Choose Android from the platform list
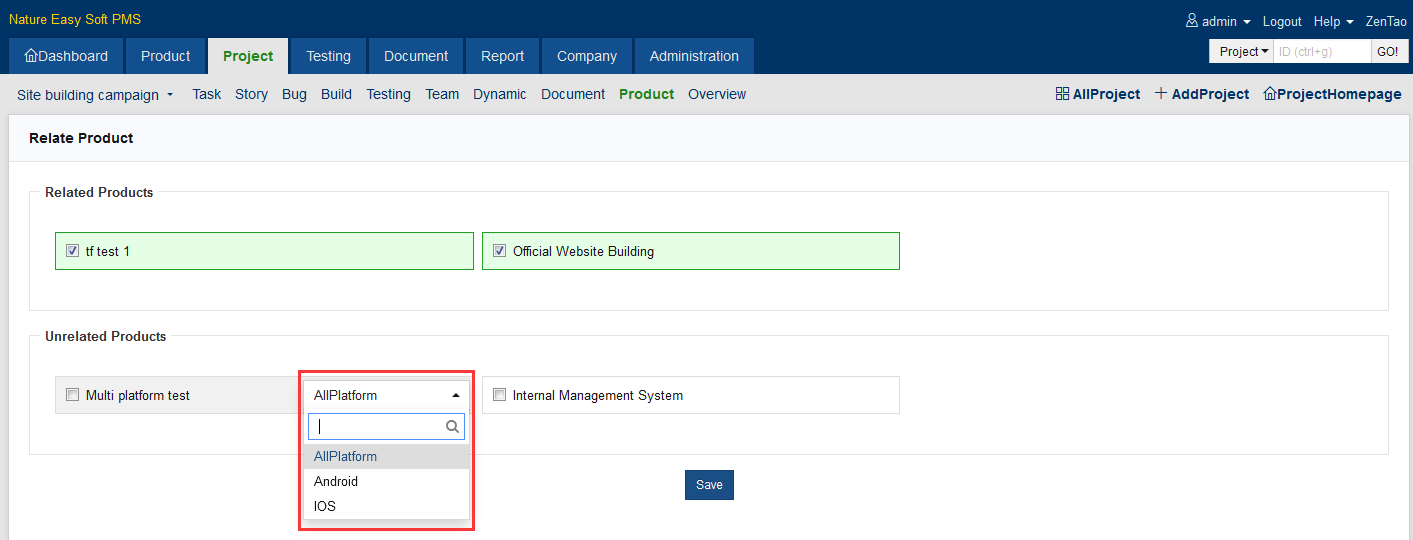This screenshot has width=1413, height=540. (x=336, y=481)
